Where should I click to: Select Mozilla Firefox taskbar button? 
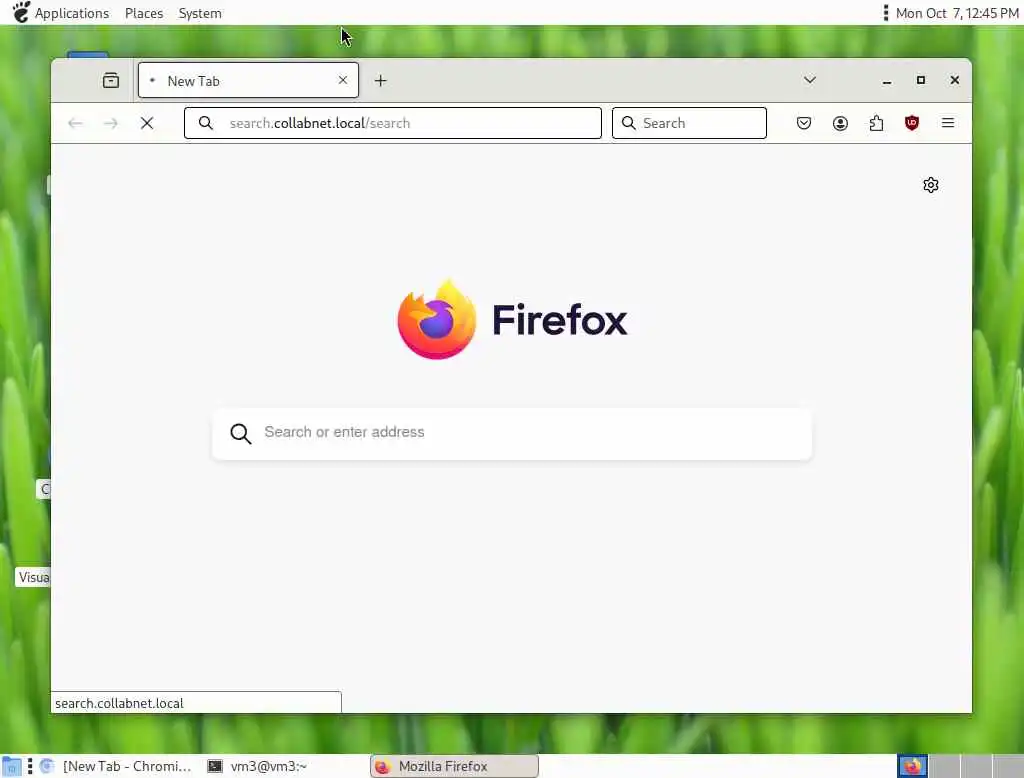pyautogui.click(x=455, y=766)
